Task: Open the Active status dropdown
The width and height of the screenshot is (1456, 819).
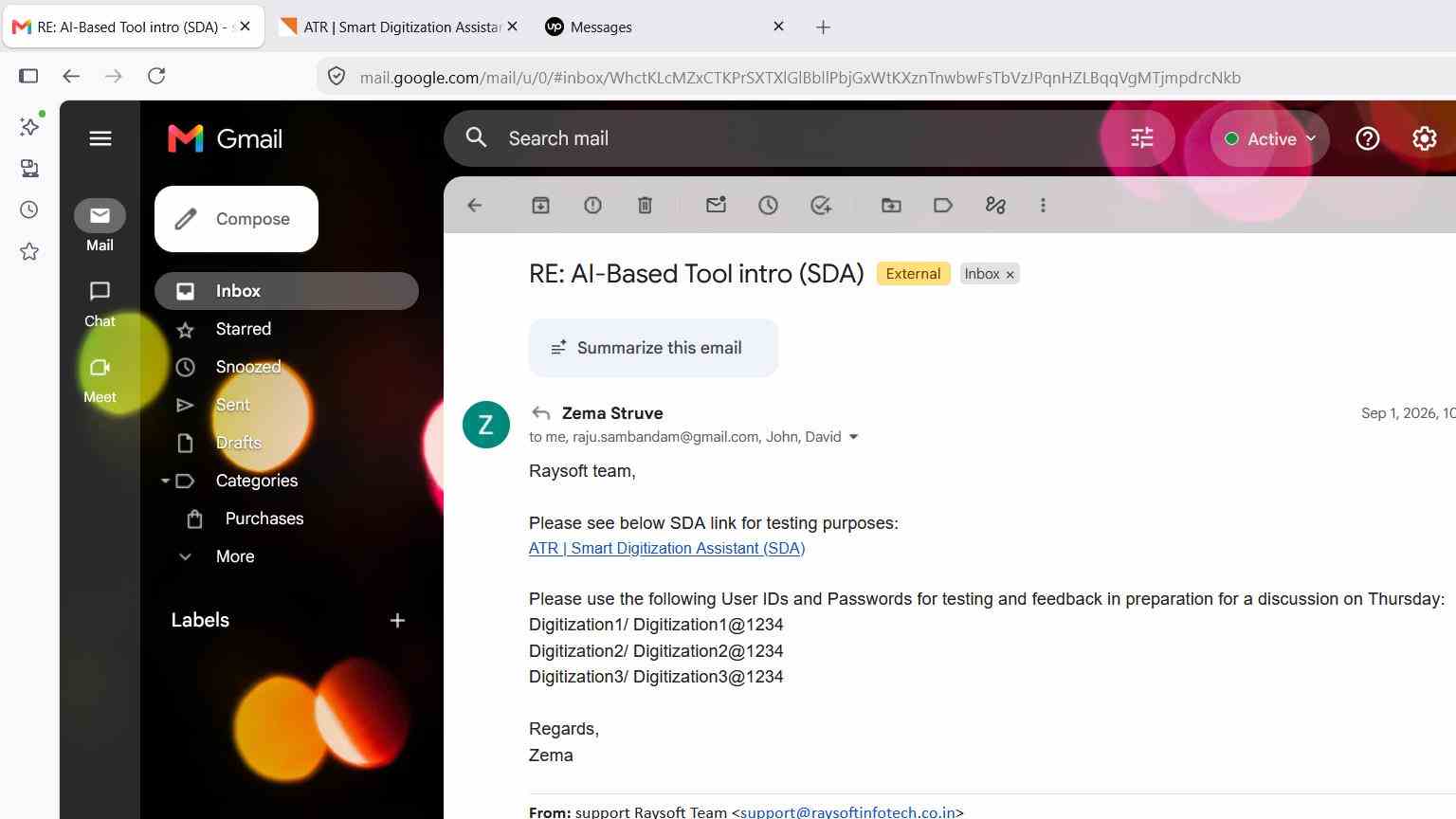Action: [x=1269, y=138]
